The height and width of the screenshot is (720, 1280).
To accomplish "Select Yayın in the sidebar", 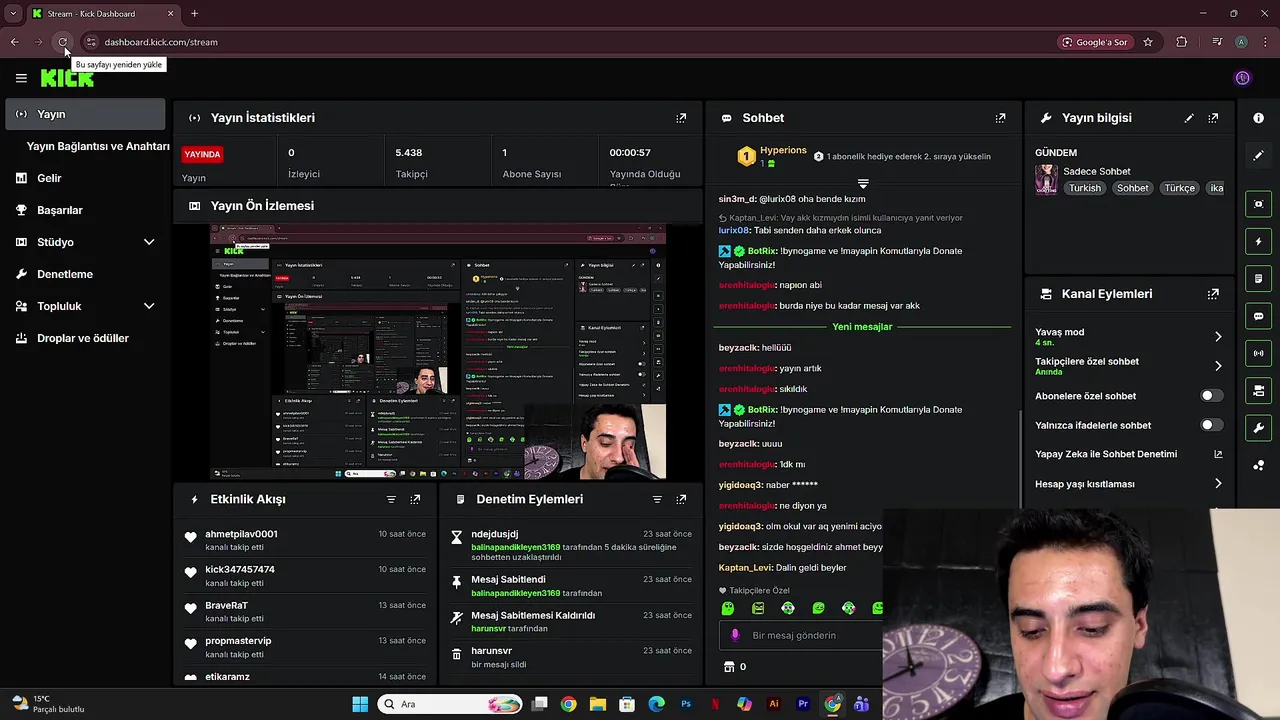I will (85, 114).
